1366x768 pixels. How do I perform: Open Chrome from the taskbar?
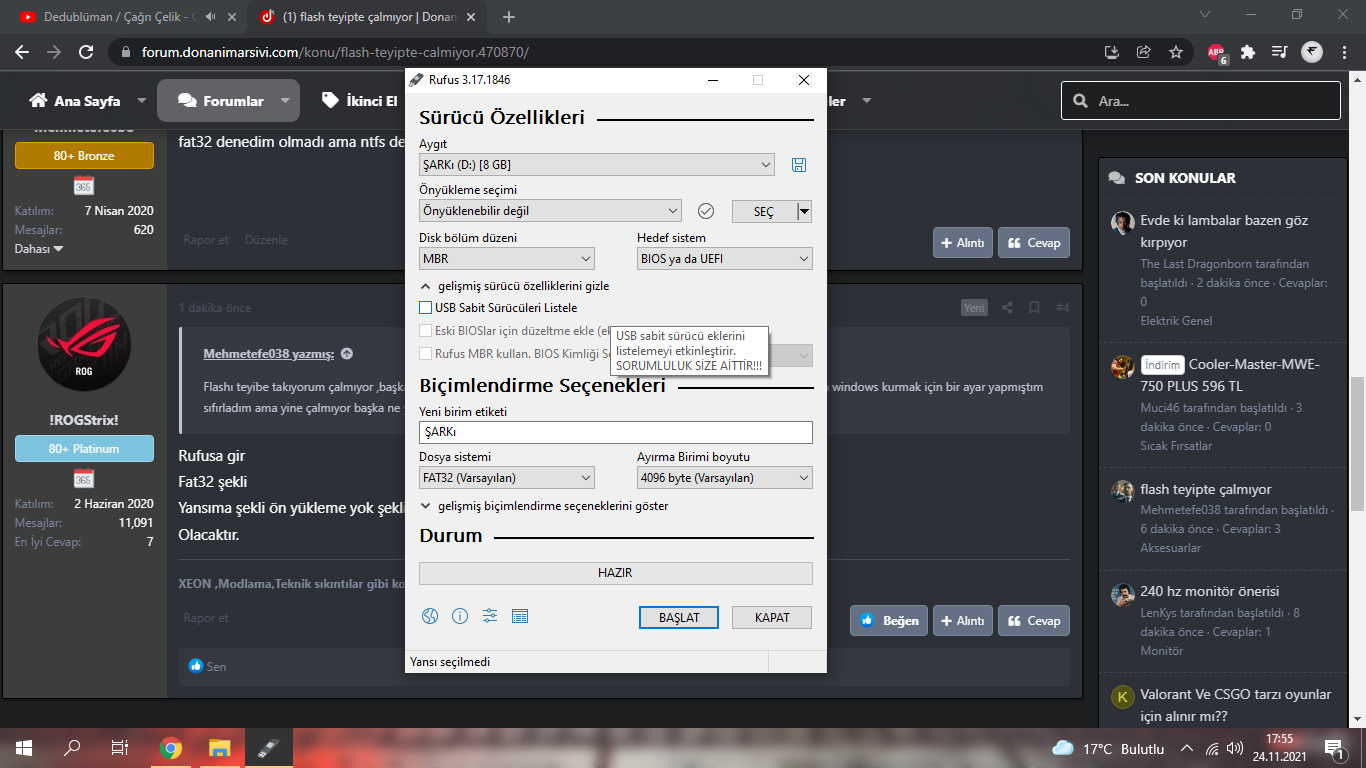[171, 748]
